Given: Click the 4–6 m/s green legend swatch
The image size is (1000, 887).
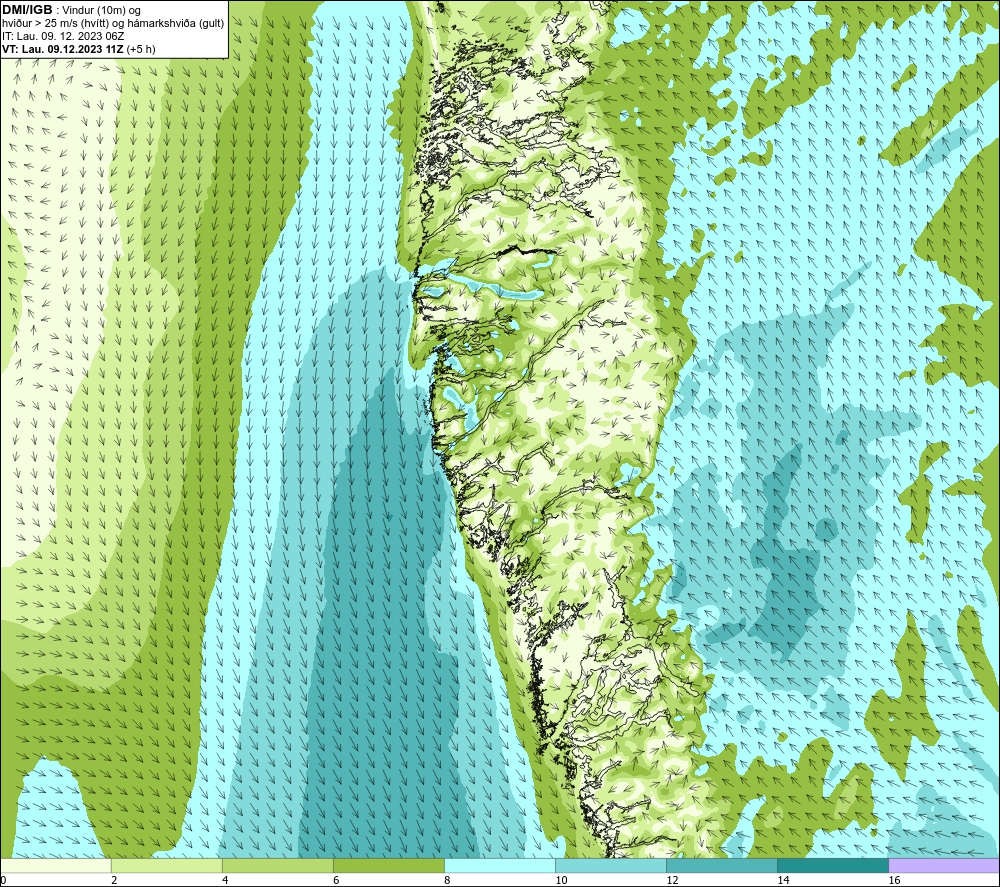Looking at the screenshot, I should [x=278, y=866].
